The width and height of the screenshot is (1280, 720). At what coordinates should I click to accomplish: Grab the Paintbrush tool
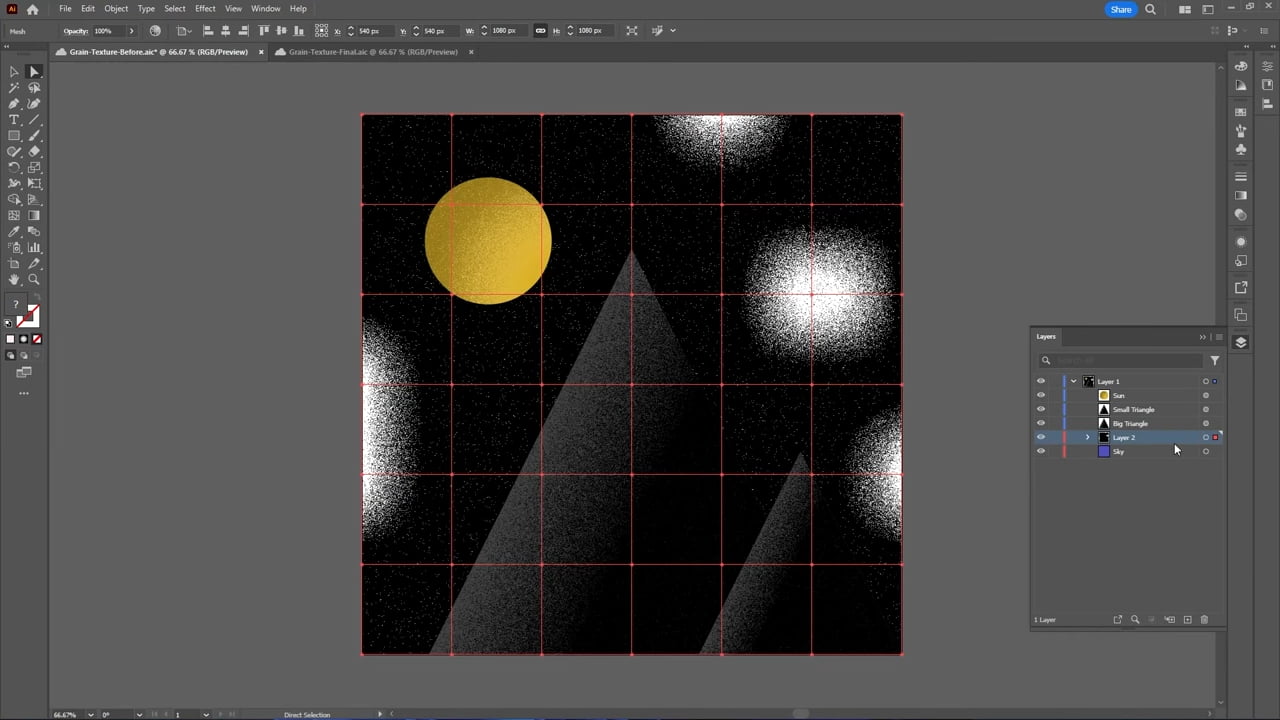pyautogui.click(x=34, y=135)
